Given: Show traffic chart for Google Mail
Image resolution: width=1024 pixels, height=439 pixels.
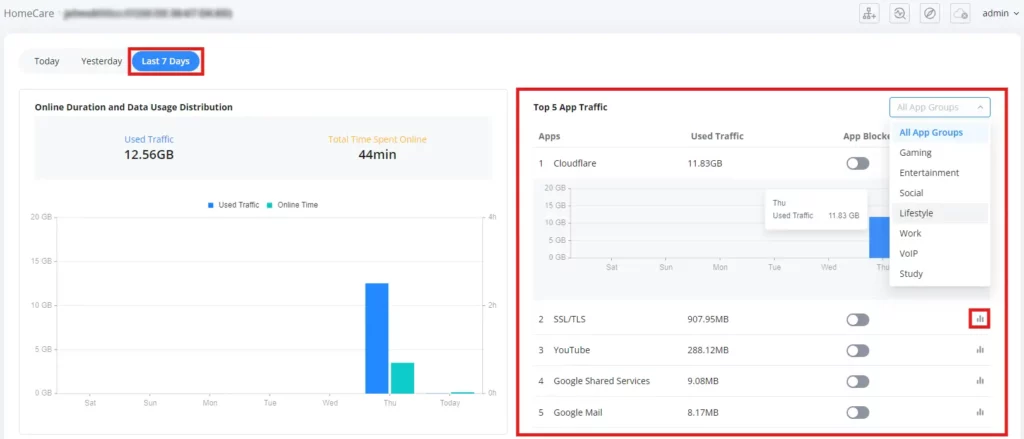Looking at the screenshot, I should pos(980,412).
